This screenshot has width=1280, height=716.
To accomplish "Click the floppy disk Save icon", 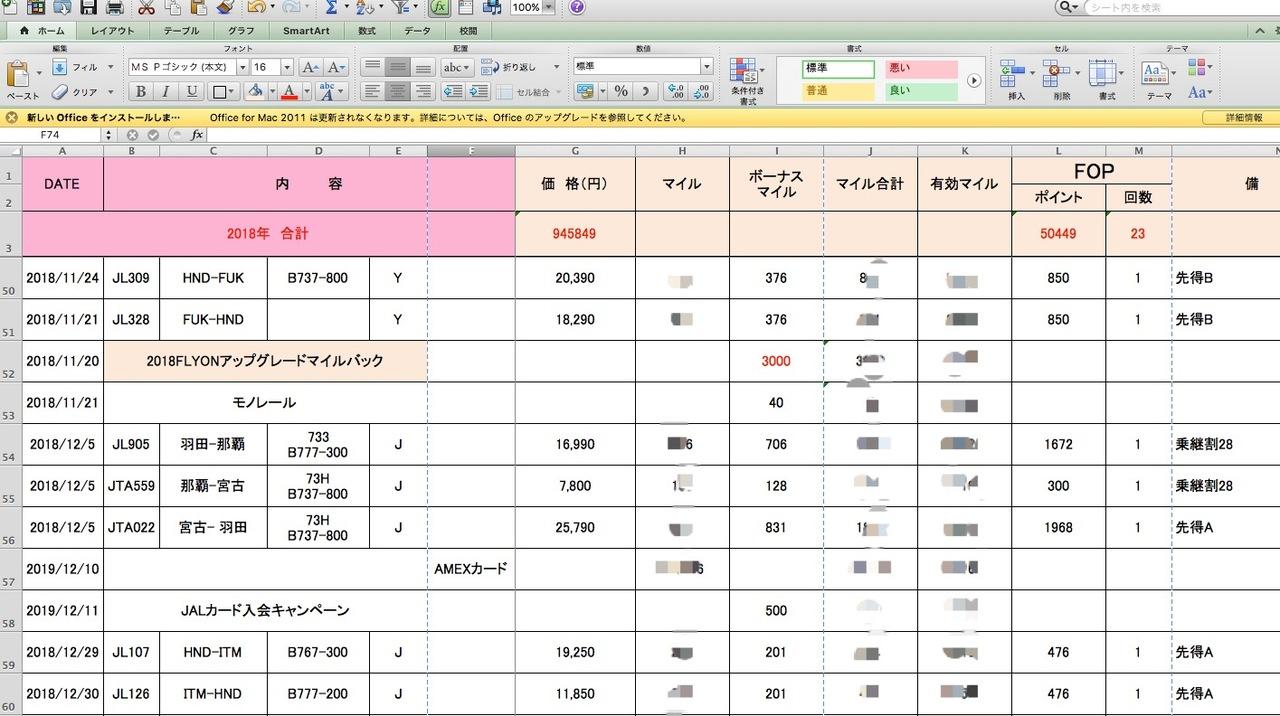I will (x=88, y=8).
